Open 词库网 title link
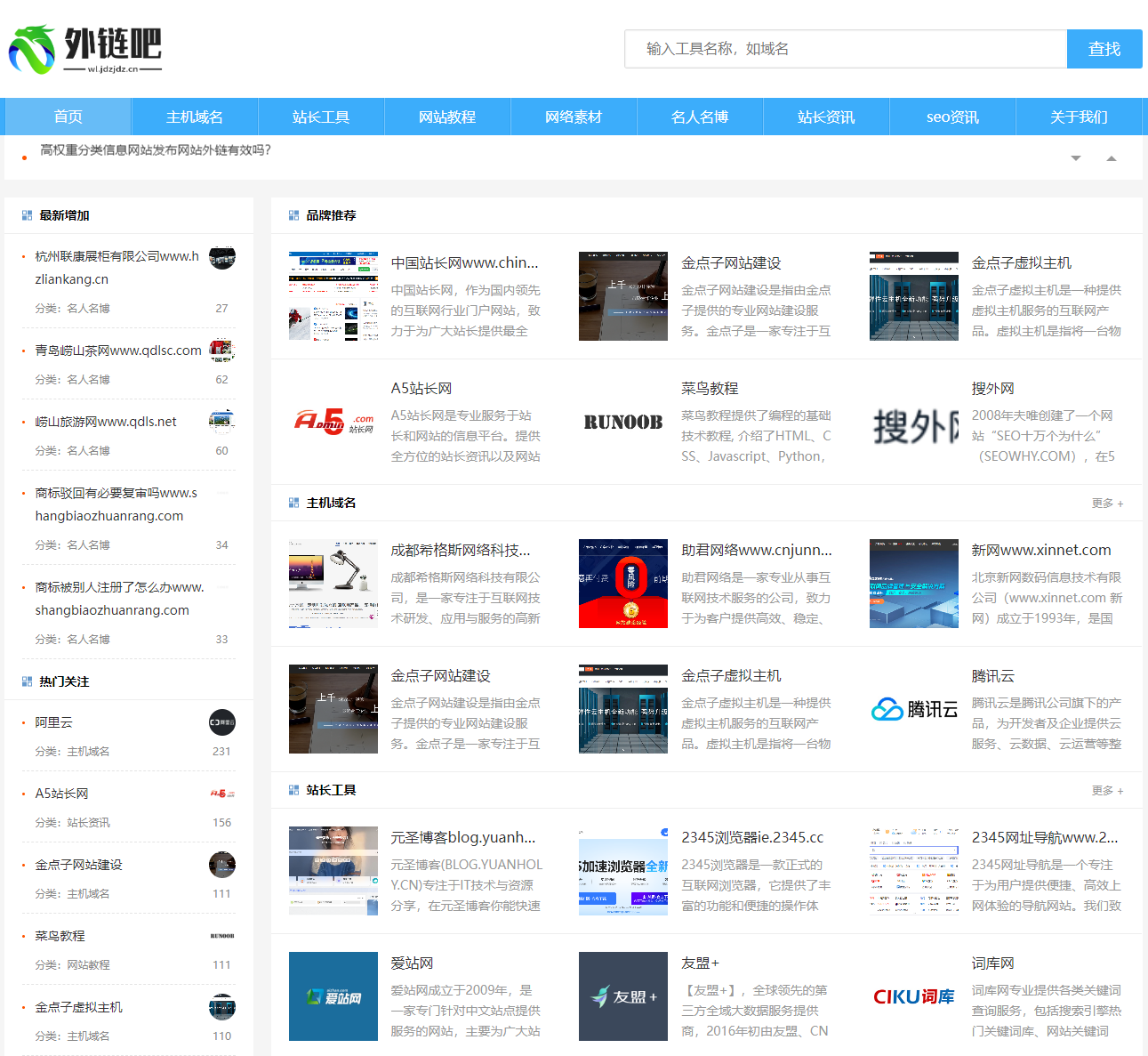This screenshot has height=1056, width=1148. 992,963
